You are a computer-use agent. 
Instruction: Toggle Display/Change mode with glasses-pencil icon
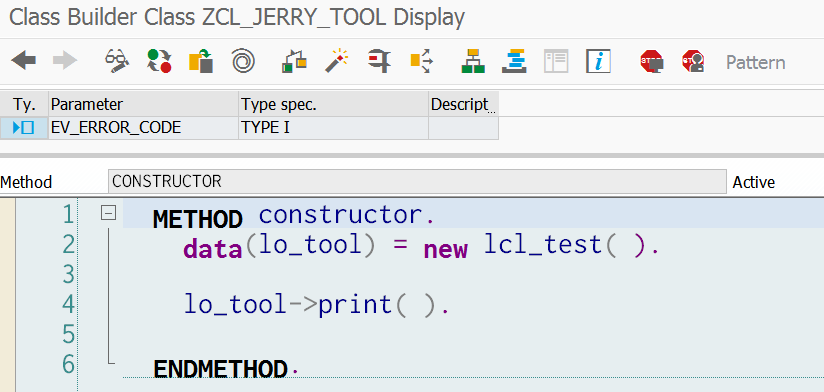(x=117, y=61)
